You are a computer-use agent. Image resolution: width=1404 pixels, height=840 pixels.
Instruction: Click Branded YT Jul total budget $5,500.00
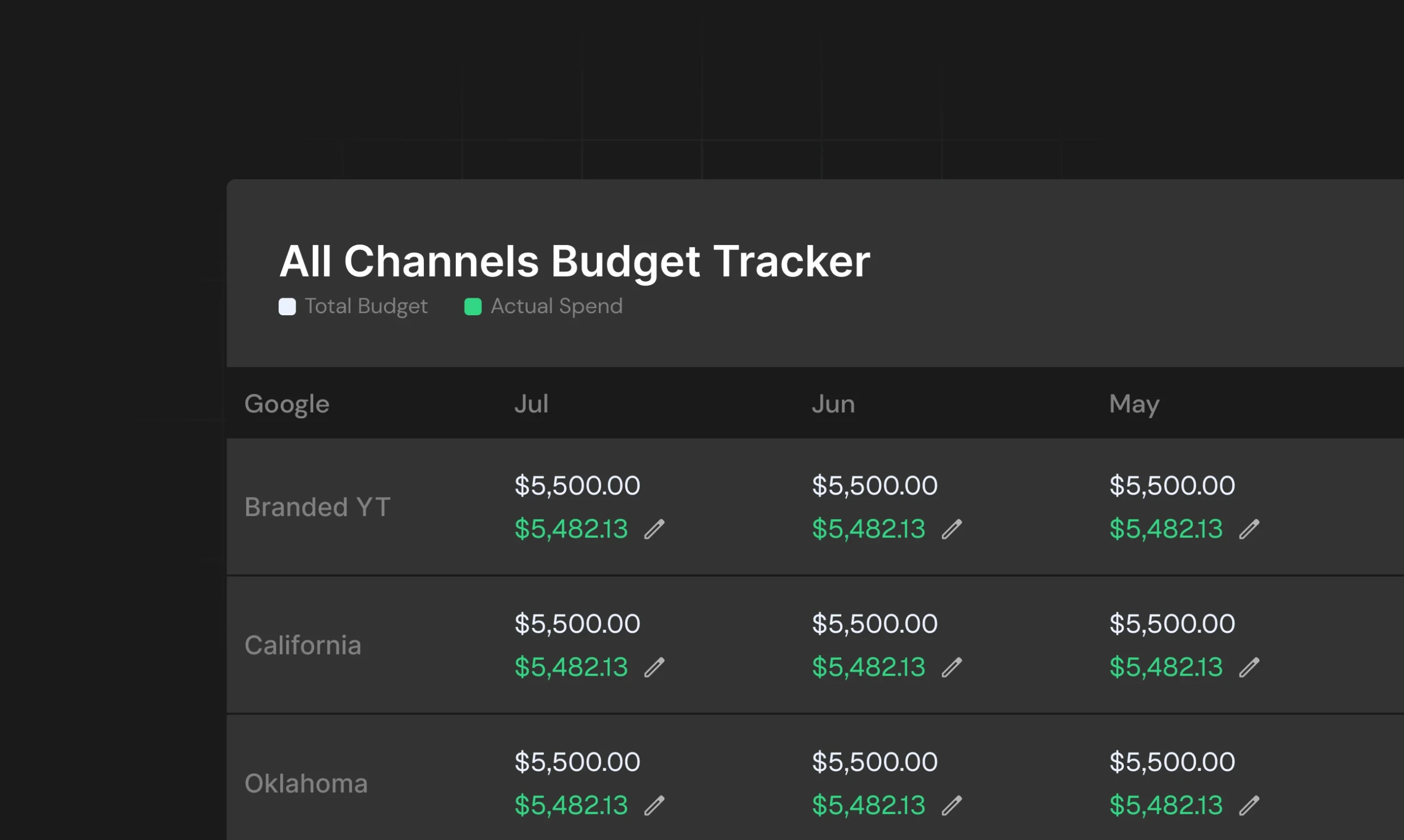pos(577,486)
